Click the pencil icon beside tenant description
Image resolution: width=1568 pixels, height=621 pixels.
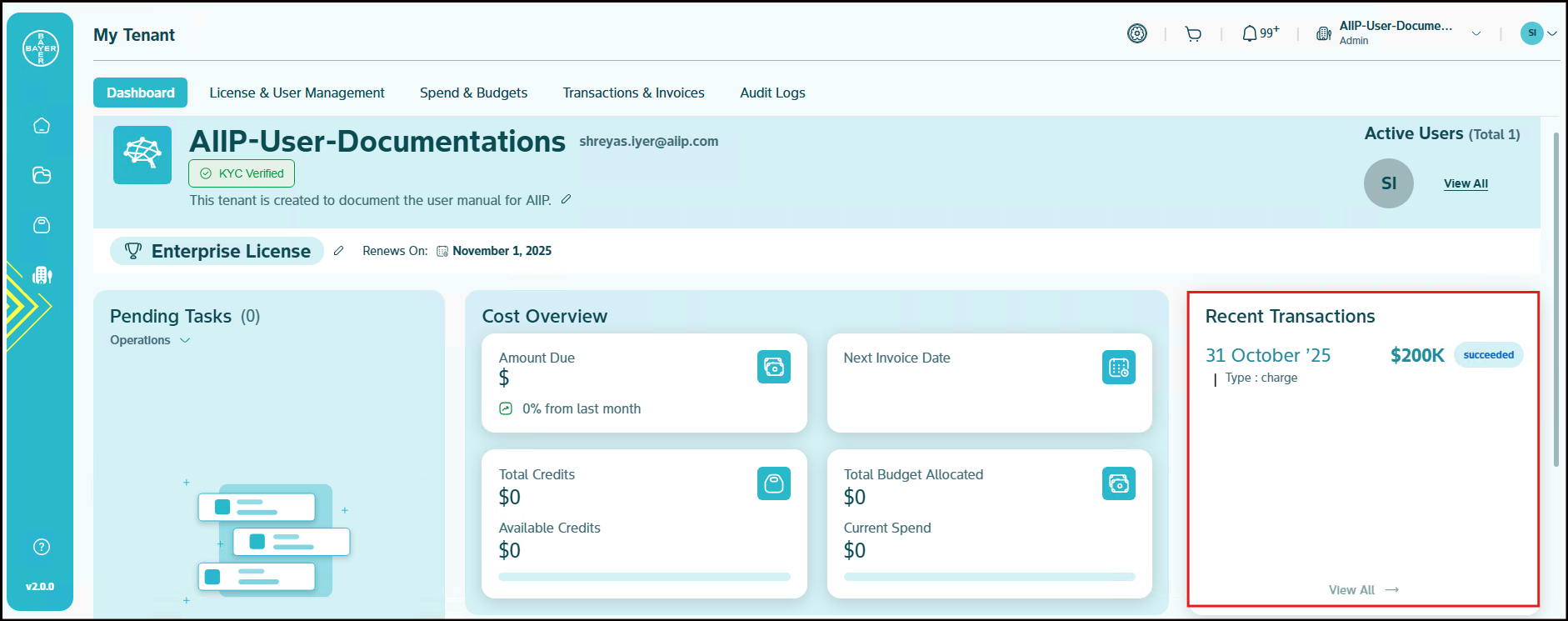566,199
